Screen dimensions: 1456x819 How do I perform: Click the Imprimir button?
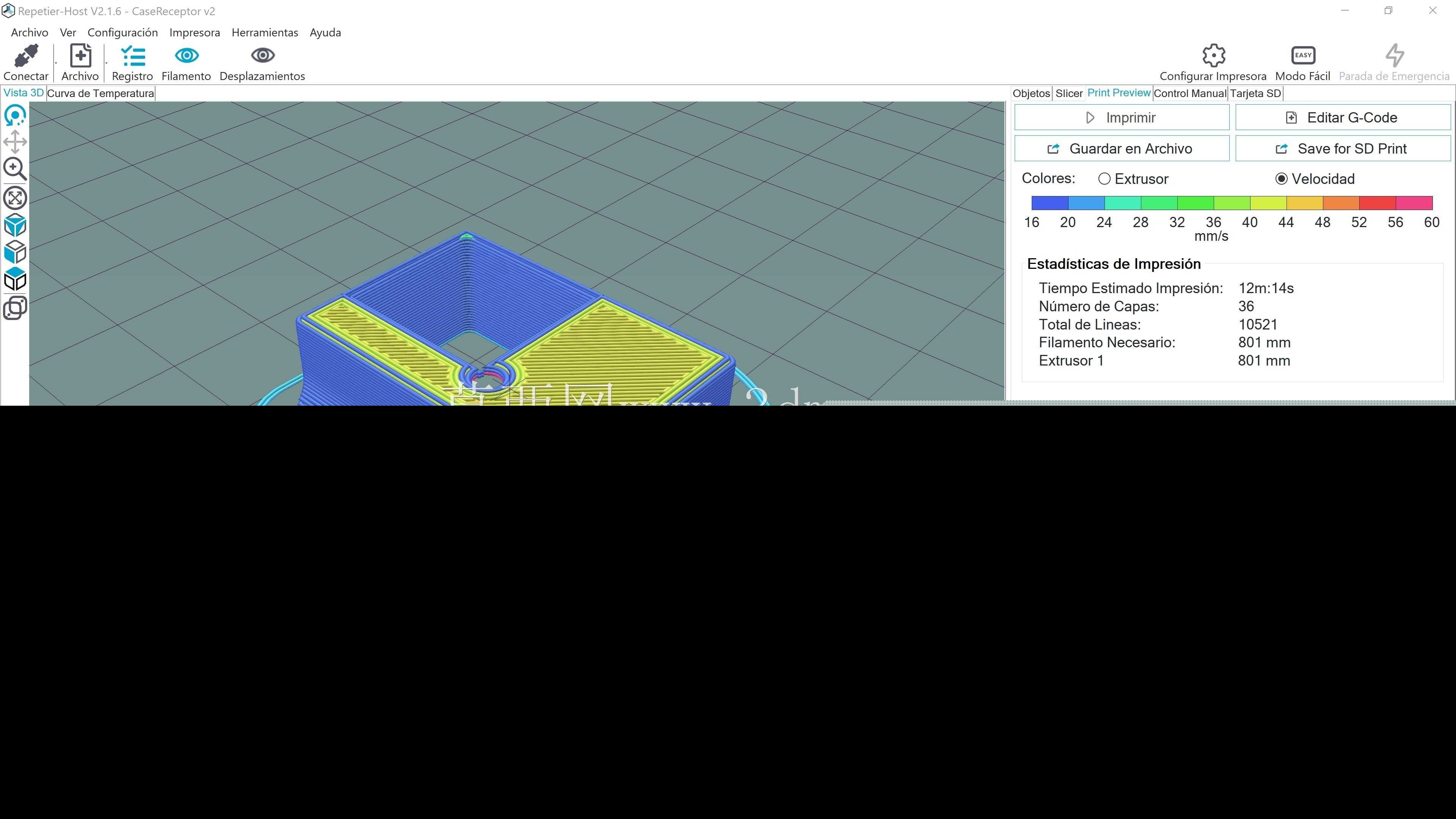pyautogui.click(x=1122, y=118)
